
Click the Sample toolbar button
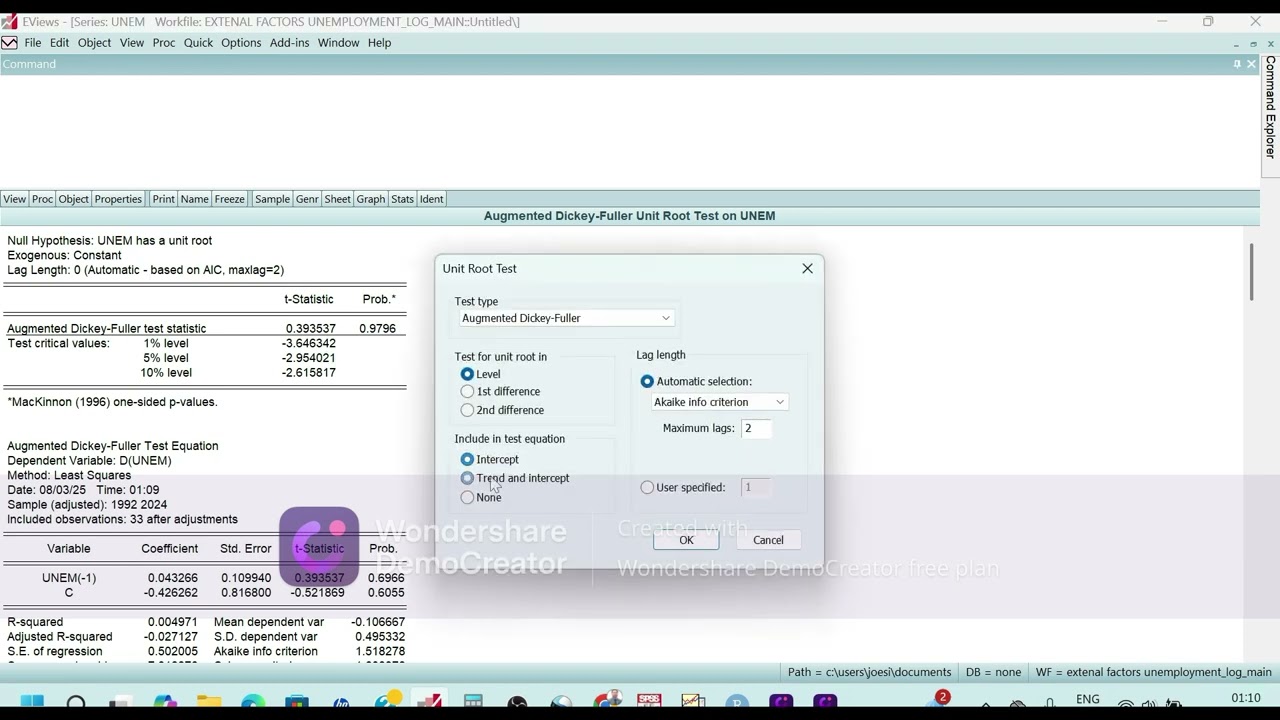point(272,199)
